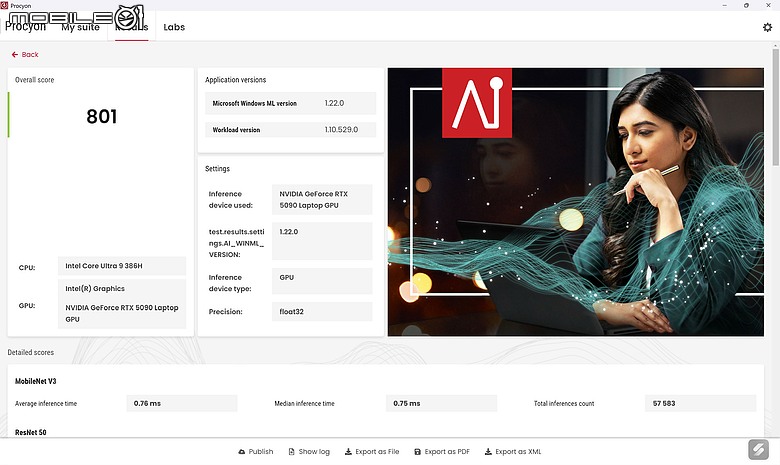Click the Workload version value 1.10.529.0
The image size is (780, 465).
pos(341,130)
